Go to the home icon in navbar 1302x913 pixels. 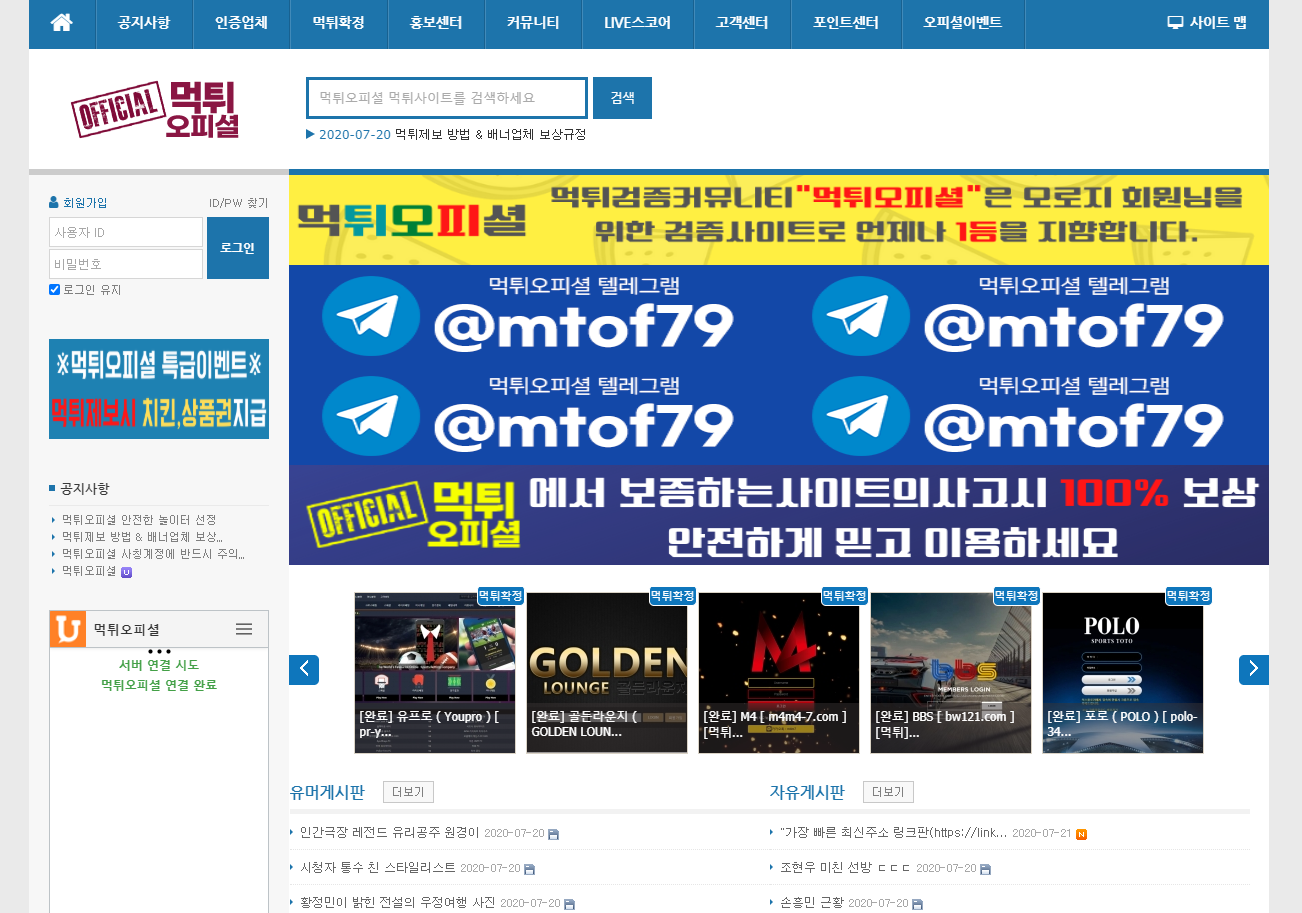(x=62, y=22)
